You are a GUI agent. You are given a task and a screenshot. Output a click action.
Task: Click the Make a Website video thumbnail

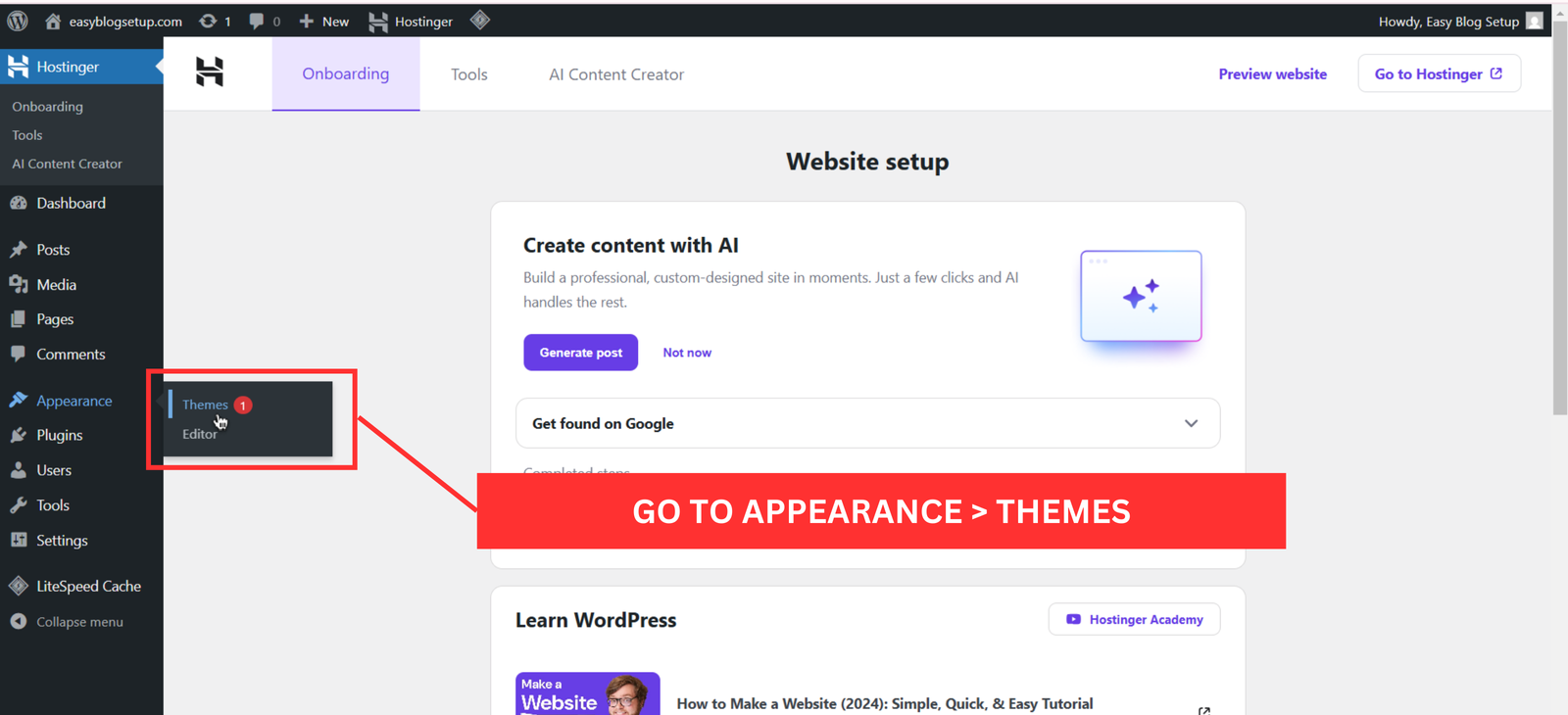[x=587, y=693]
